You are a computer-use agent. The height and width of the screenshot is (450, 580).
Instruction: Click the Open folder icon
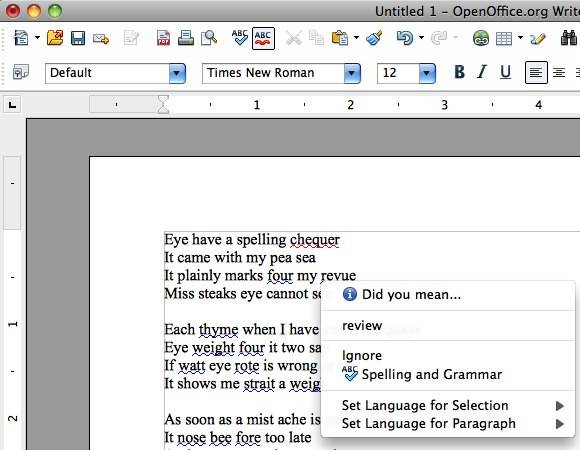click(x=55, y=38)
